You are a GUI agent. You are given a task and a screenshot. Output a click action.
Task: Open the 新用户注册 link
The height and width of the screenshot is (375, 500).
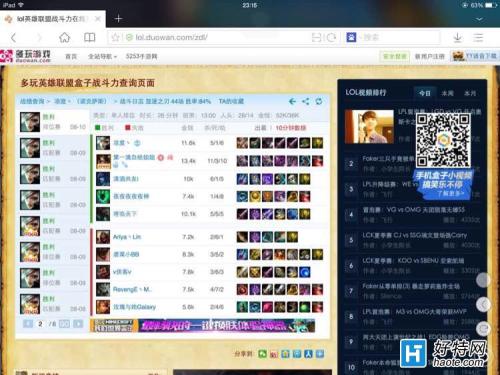pyautogui.click(x=429, y=56)
